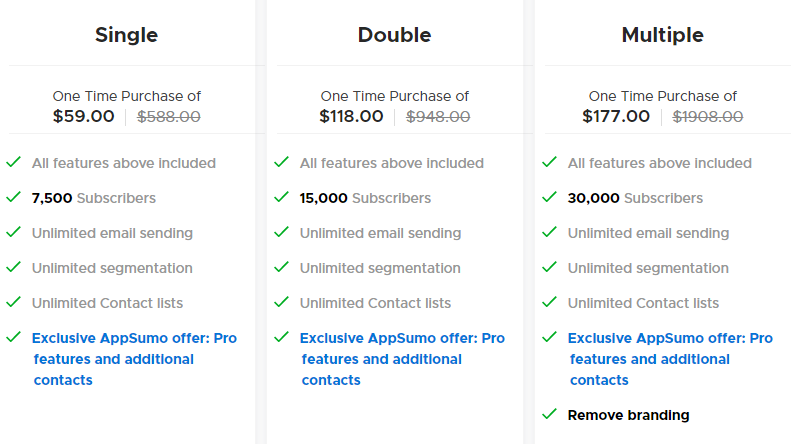Click the Multiple plan's Unlimited email sending checkmark
Image resolution: width=791 pixels, height=444 pixels.
click(x=549, y=232)
